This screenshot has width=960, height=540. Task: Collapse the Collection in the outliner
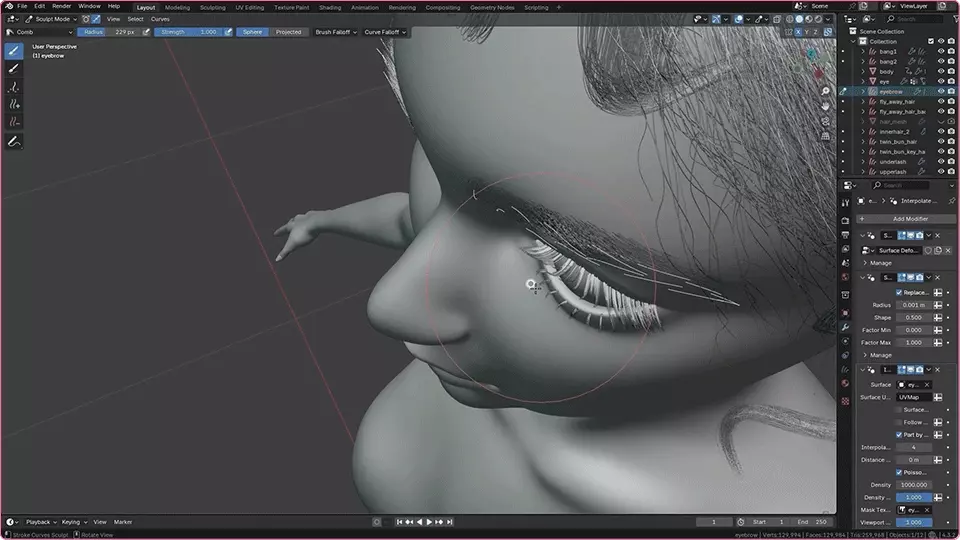click(x=854, y=41)
